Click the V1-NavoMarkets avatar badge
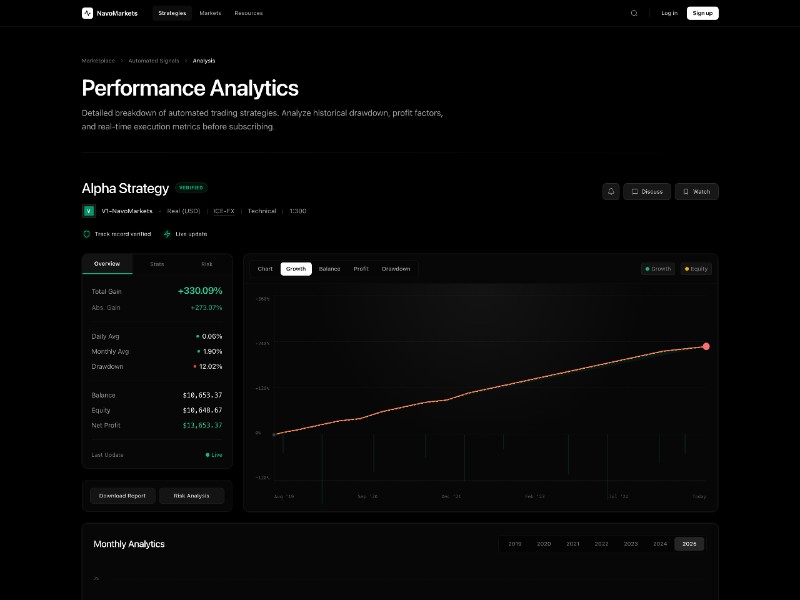Viewport: 800px width, 600px height. tap(87, 211)
